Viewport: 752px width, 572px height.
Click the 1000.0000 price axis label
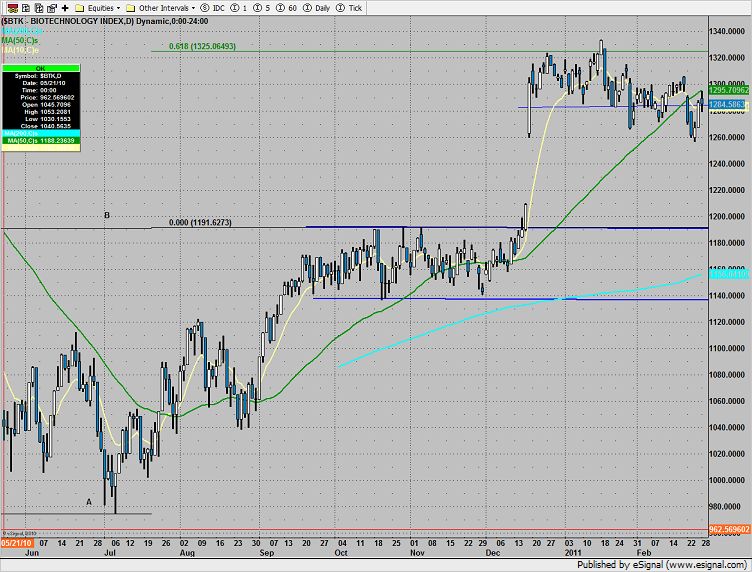point(727,480)
